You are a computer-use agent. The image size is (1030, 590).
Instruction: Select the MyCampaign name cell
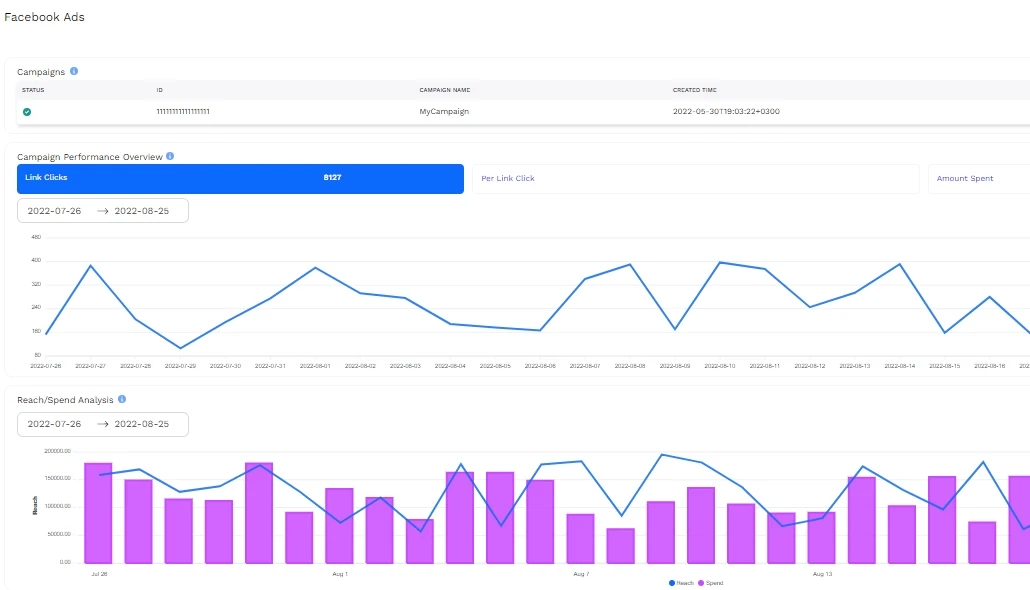click(444, 112)
